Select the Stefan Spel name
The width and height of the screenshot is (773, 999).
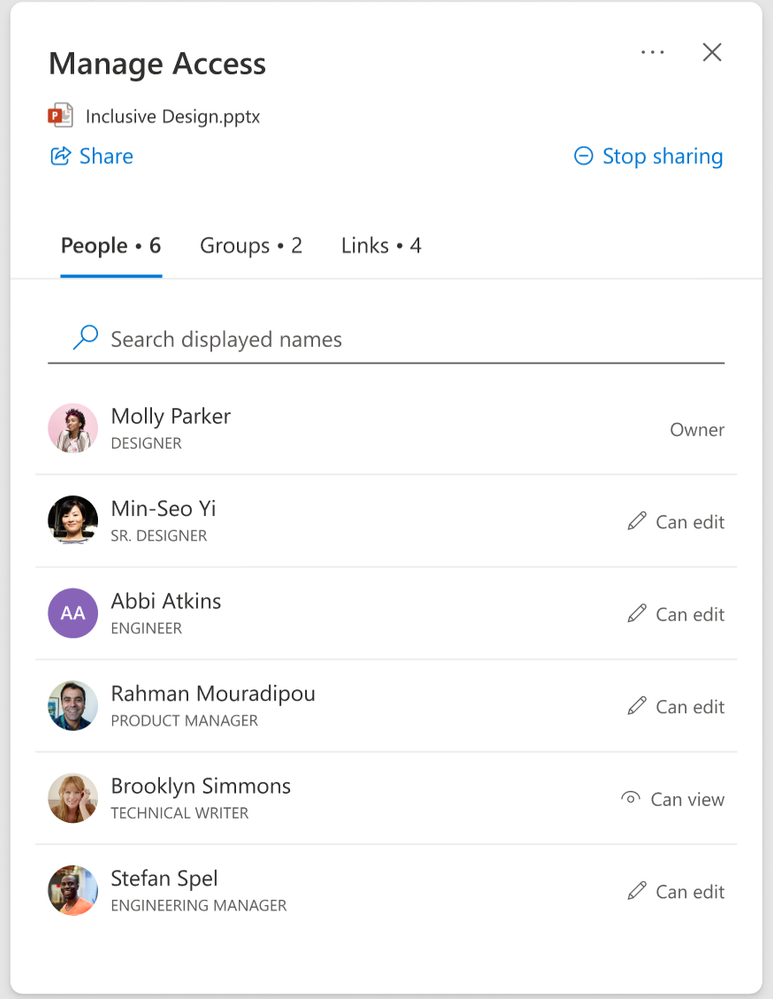click(164, 879)
